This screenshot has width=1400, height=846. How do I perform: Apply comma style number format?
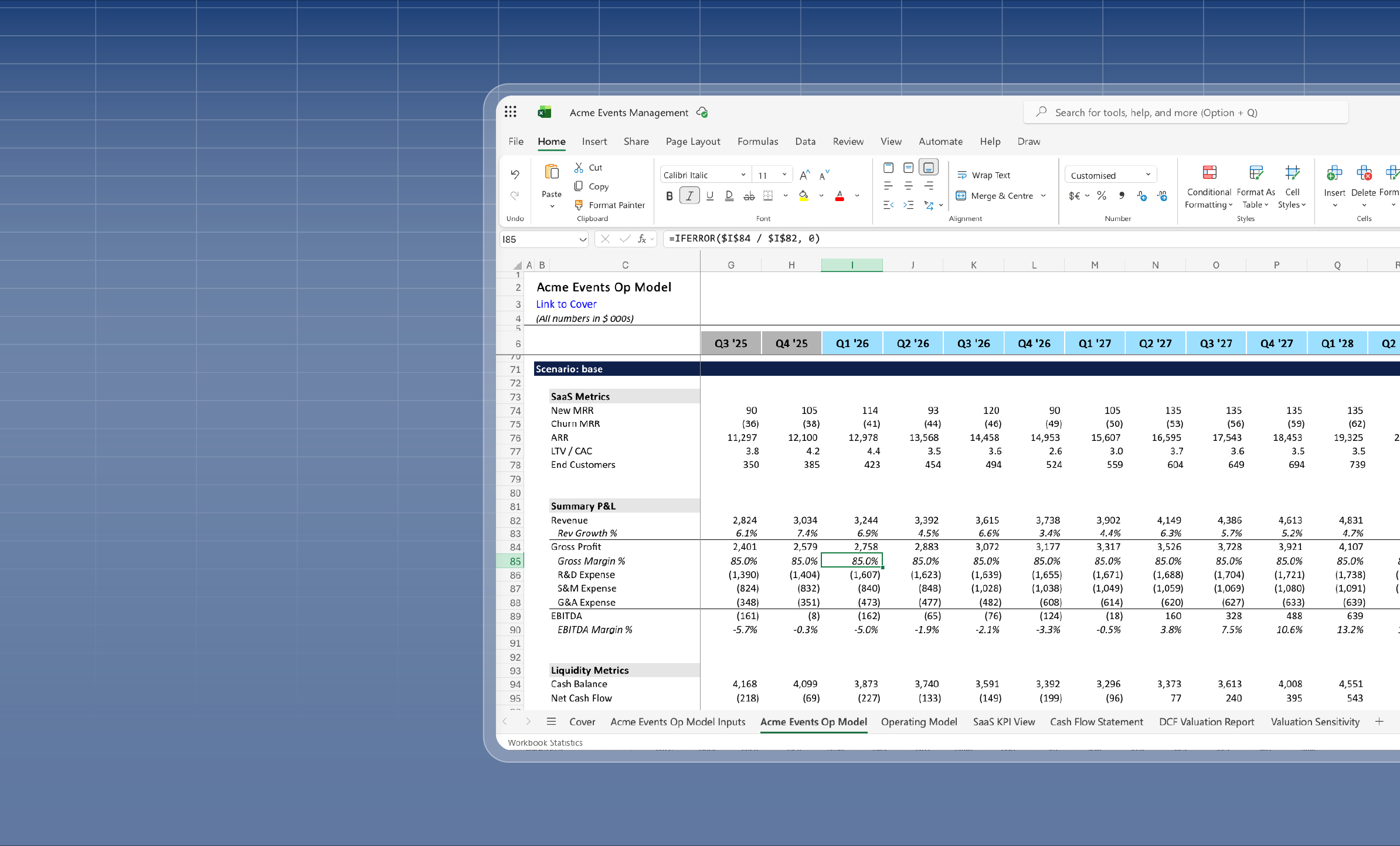pyautogui.click(x=1122, y=196)
